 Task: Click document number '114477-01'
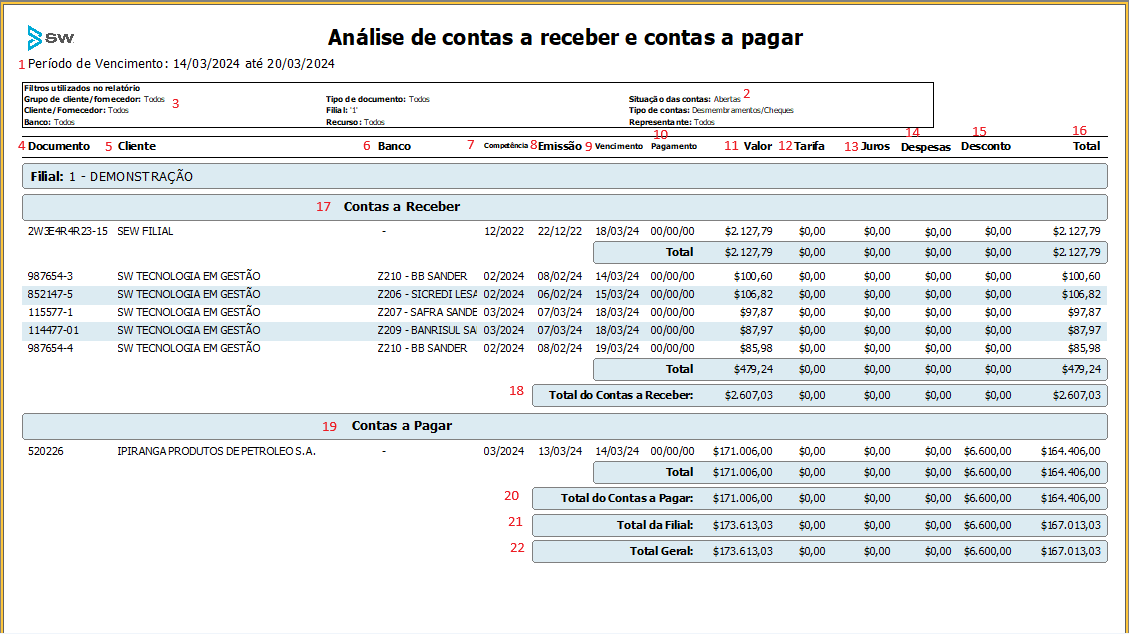click(x=53, y=330)
